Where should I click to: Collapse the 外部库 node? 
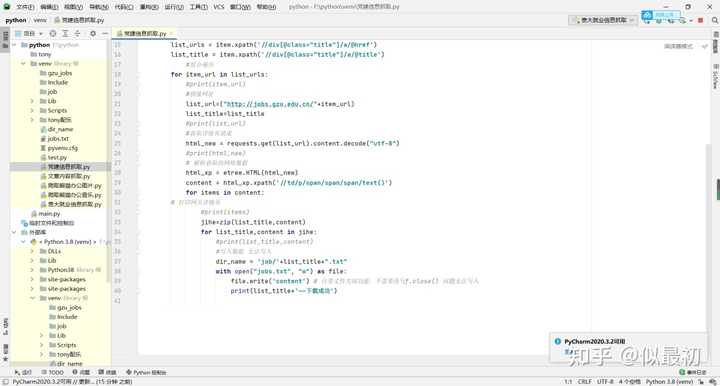(x=15, y=232)
